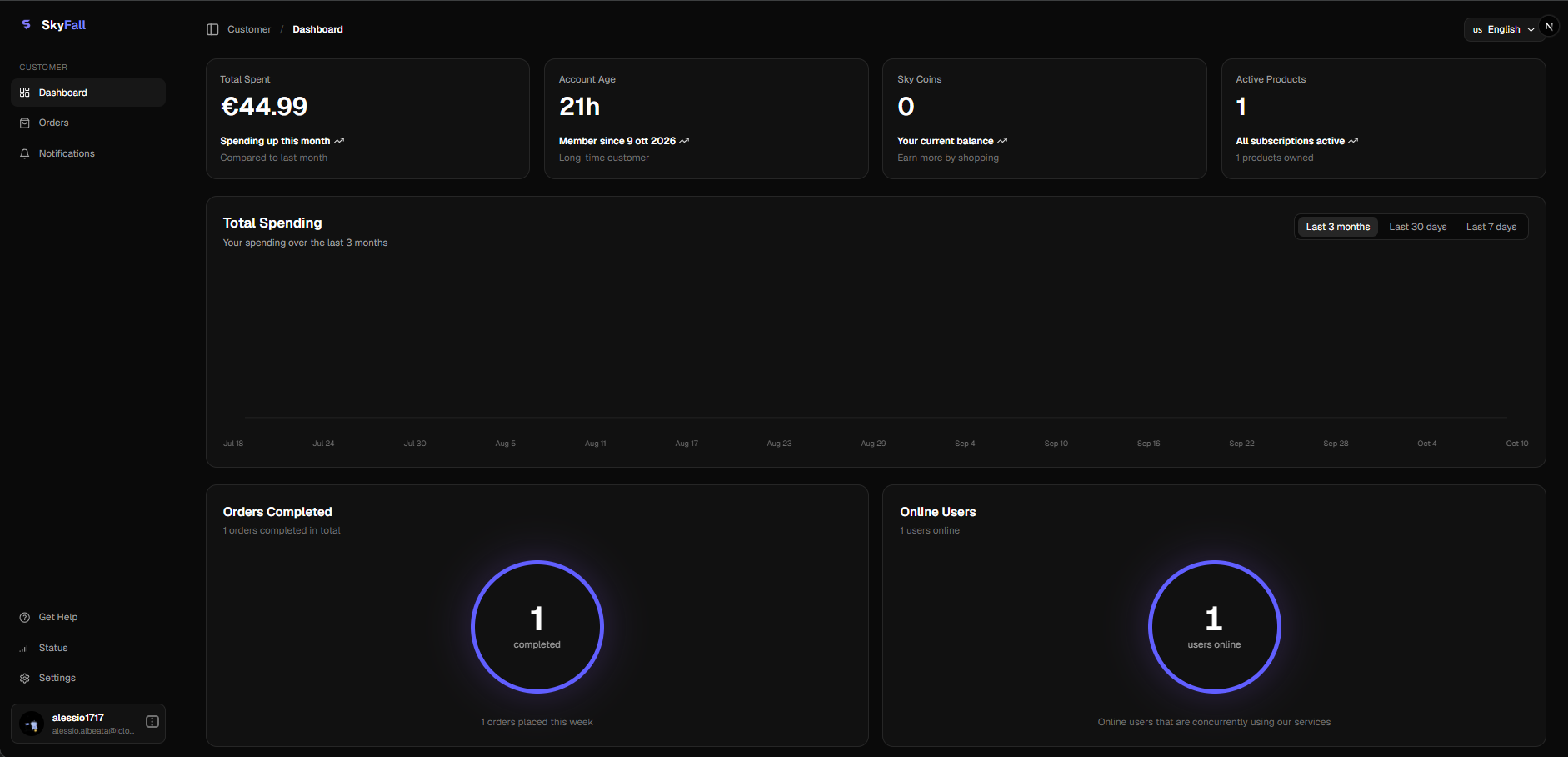Open the Notifications sidebar item
The image size is (1568, 757).
88,153
